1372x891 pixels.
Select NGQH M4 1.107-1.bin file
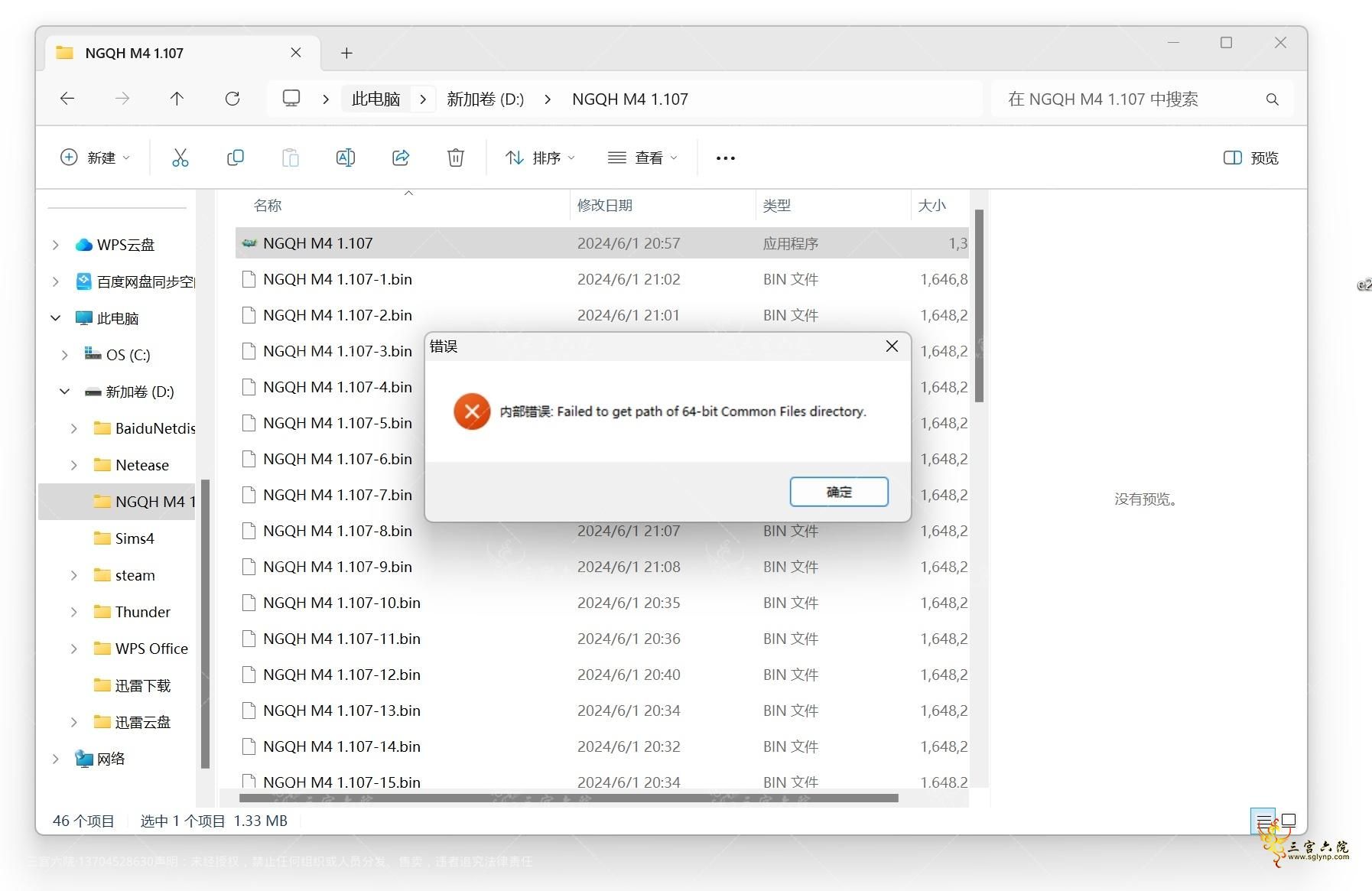[x=601, y=279]
